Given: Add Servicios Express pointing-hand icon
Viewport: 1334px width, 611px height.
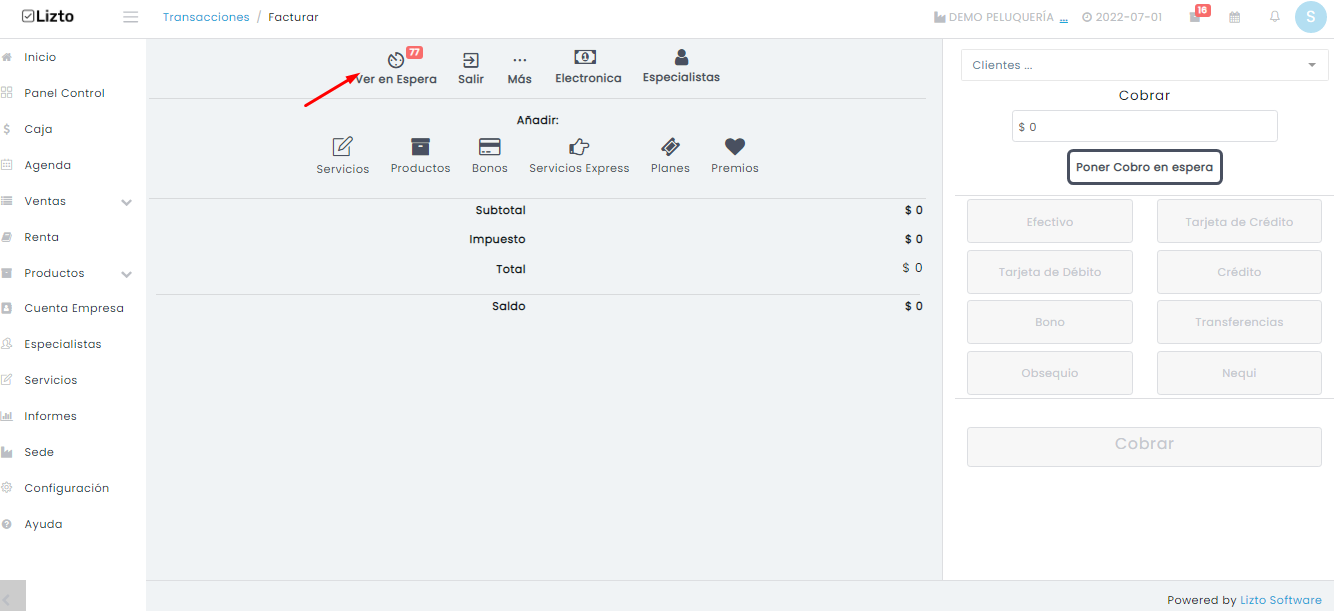Looking at the screenshot, I should pos(579,147).
